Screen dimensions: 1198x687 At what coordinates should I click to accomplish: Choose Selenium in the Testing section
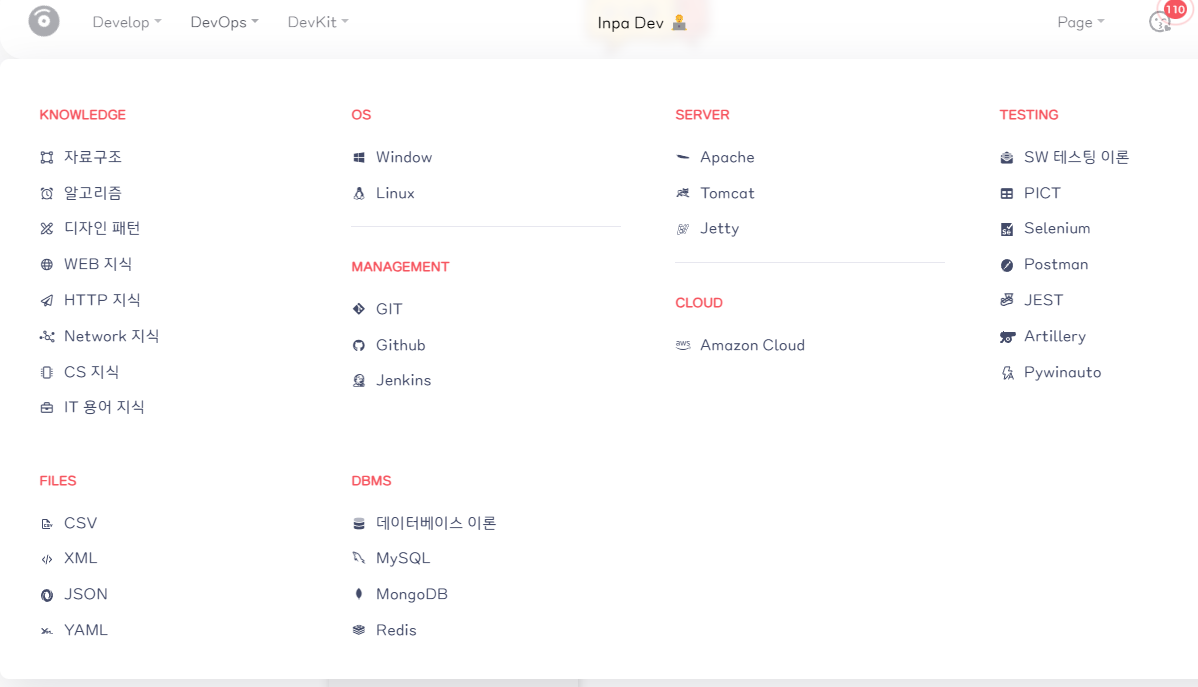point(1056,228)
